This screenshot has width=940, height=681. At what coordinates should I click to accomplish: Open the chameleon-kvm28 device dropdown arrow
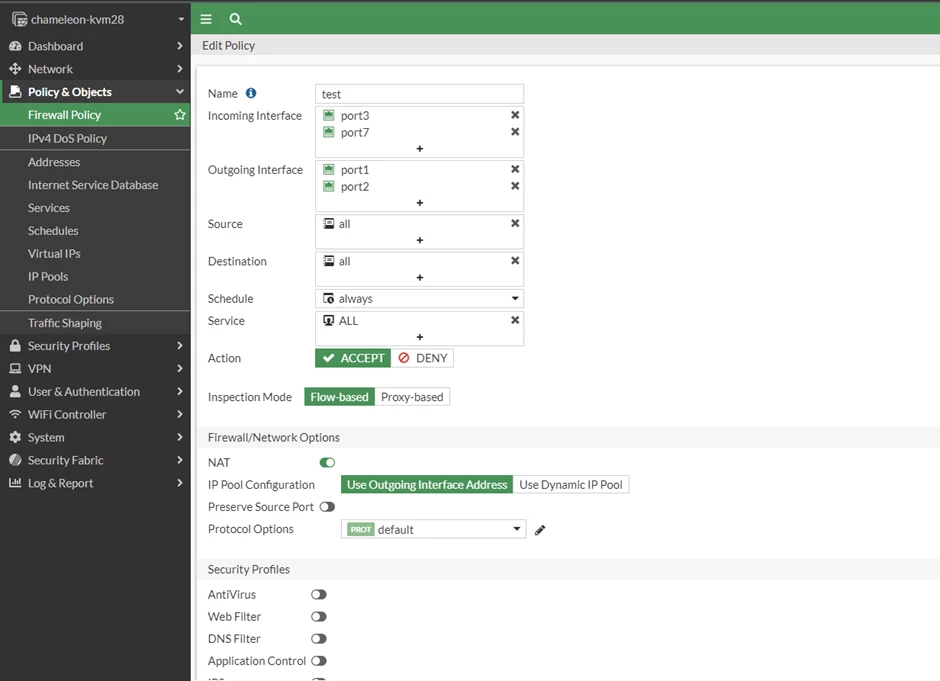tap(180, 19)
